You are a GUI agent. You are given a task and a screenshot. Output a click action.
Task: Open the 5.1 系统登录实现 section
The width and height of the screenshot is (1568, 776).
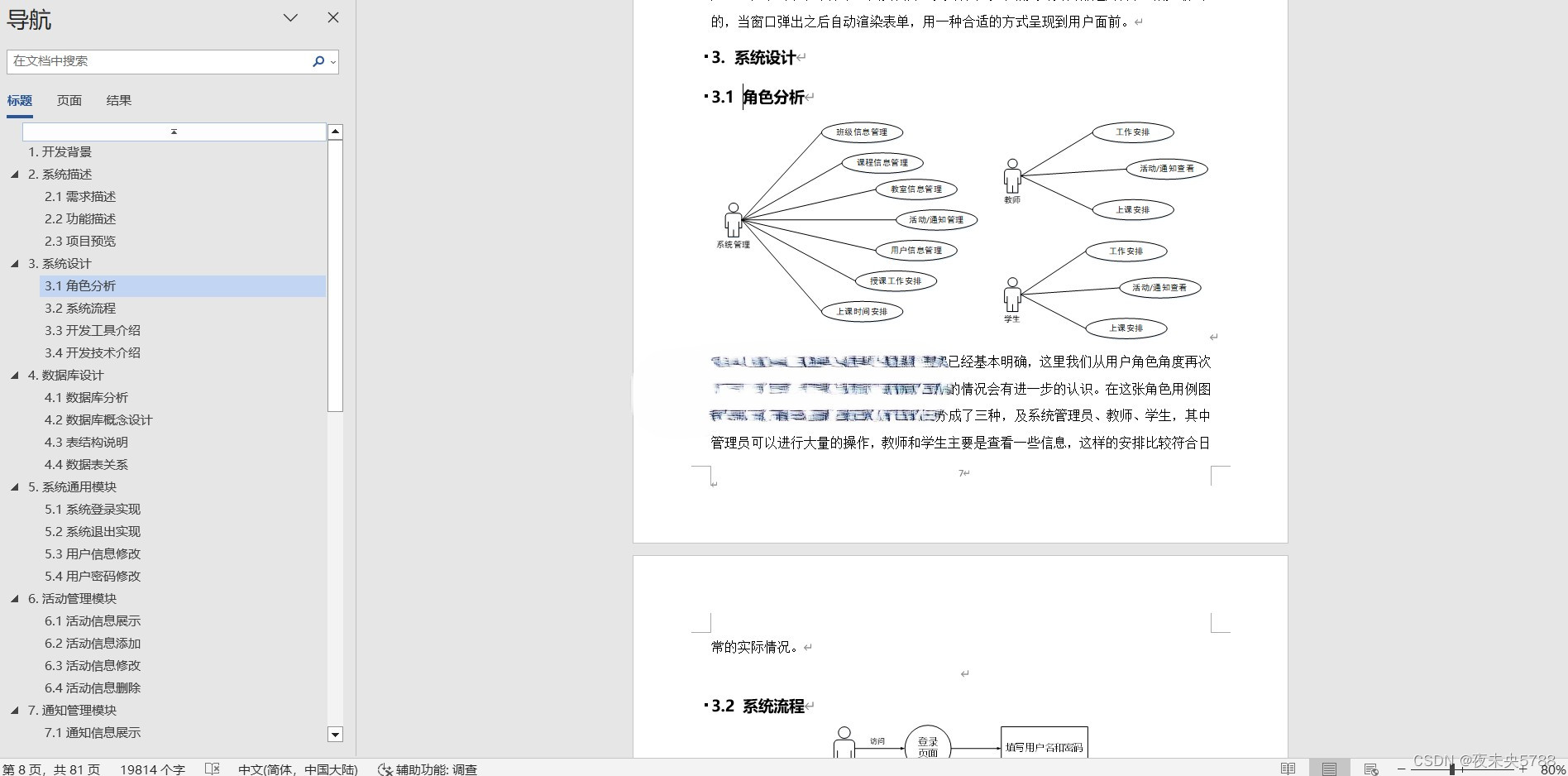[92, 509]
